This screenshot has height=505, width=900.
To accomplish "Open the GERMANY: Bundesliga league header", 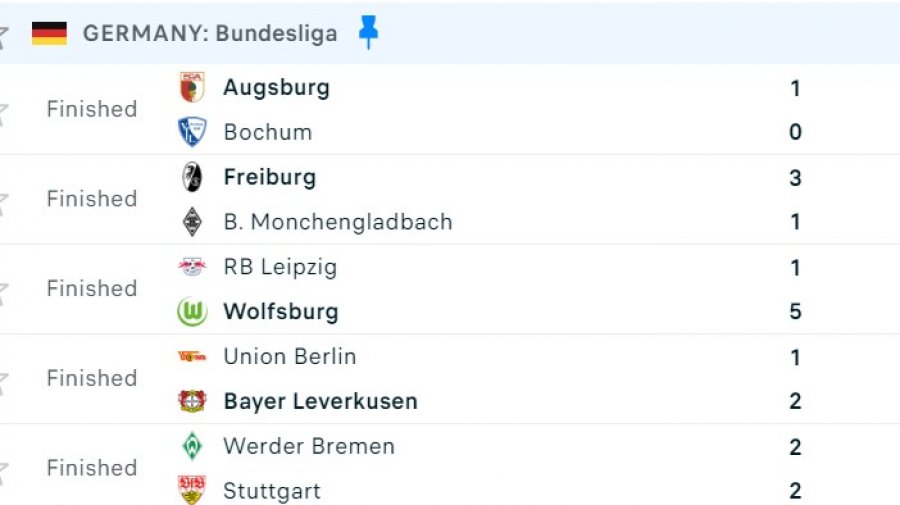I will pos(210,33).
